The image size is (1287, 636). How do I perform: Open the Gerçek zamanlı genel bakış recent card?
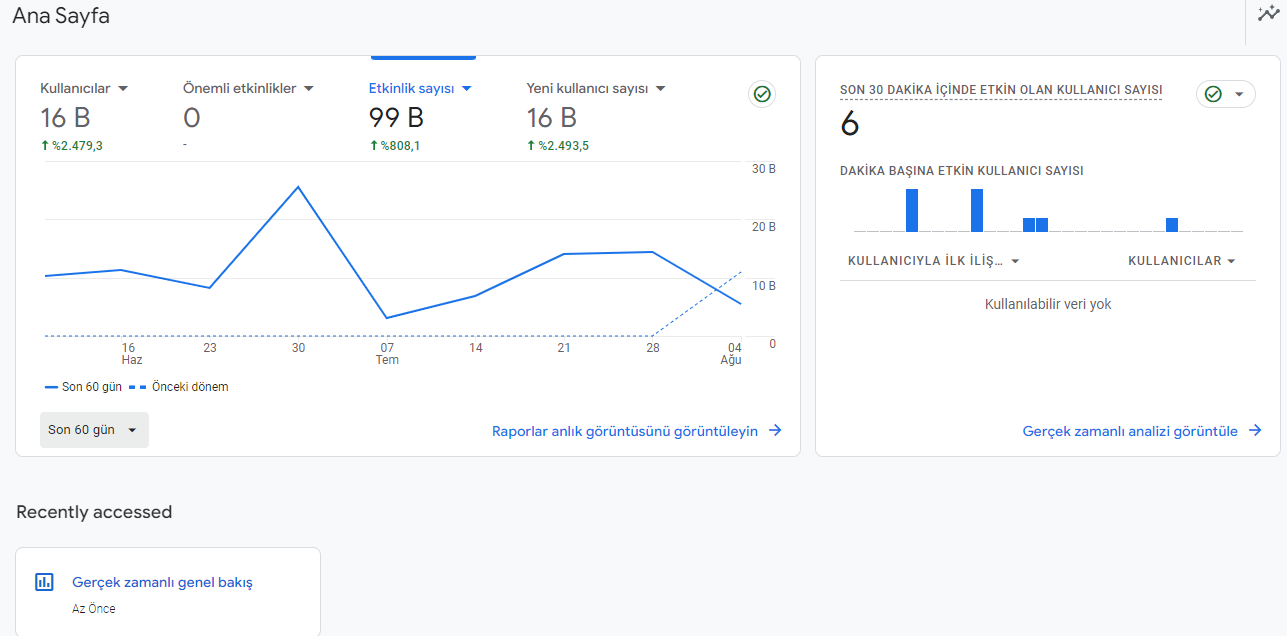[x=168, y=591]
